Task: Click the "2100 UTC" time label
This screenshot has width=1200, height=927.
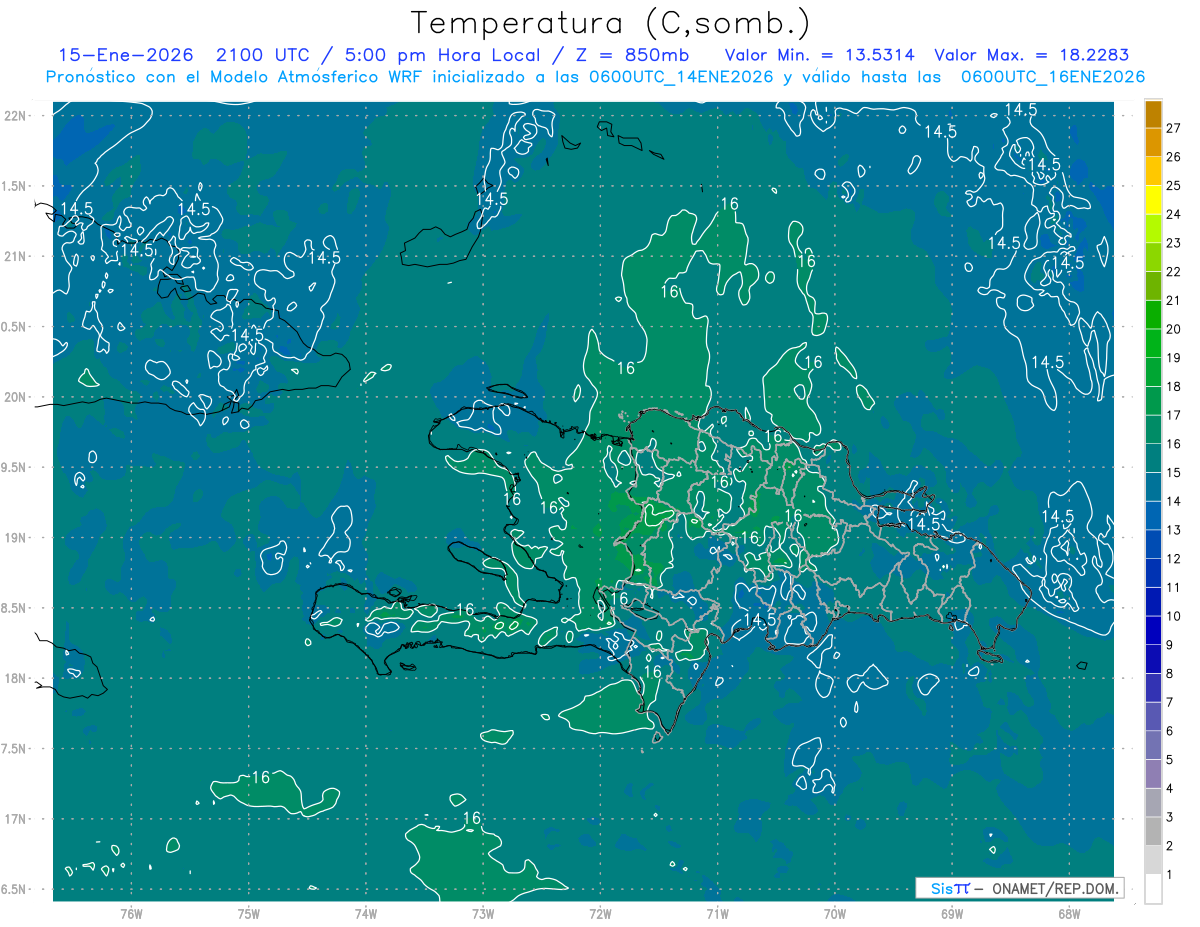Action: pos(263,55)
